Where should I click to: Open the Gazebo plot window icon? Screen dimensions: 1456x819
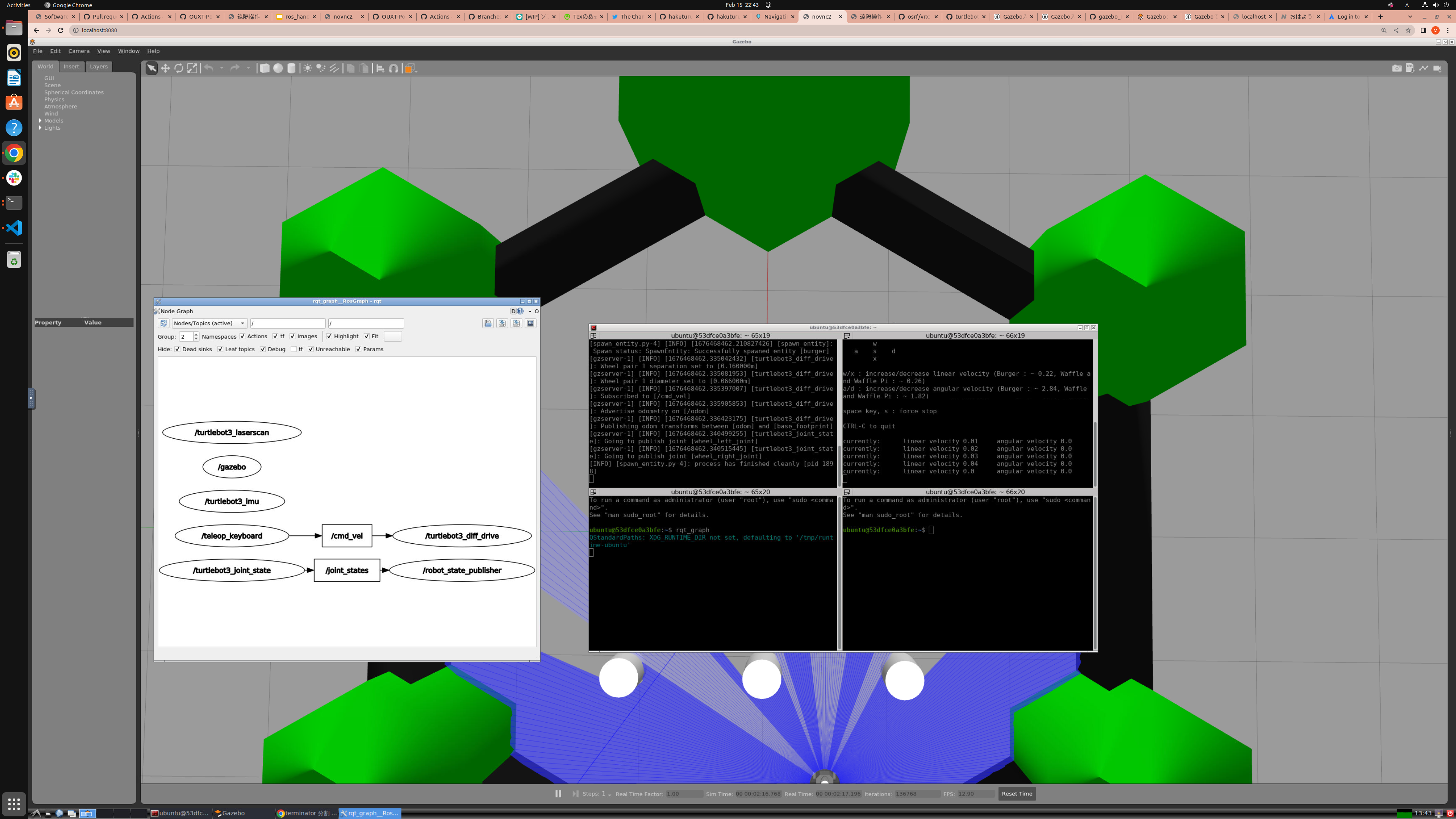(x=1423, y=68)
